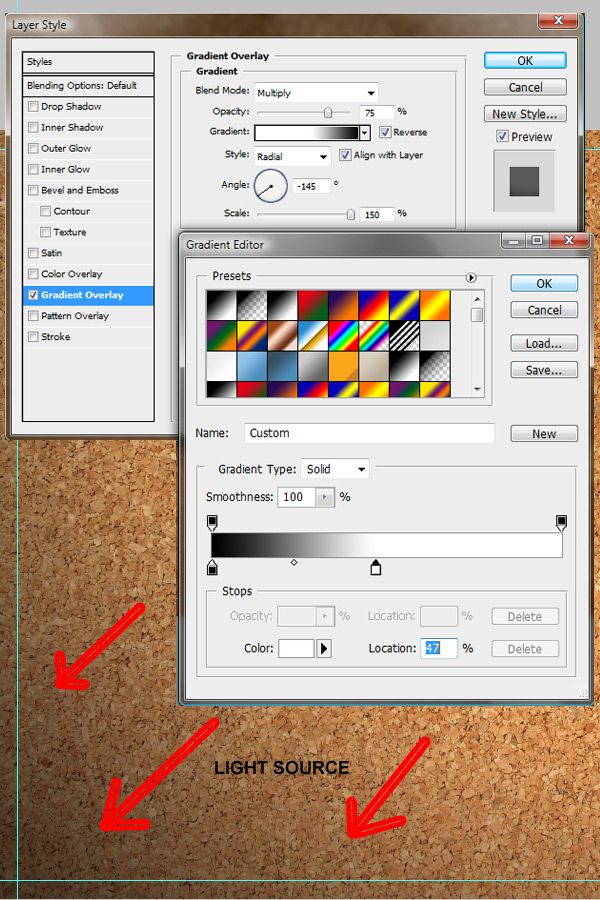The image size is (600, 900).
Task: Choose the blue-red-yellow gradient preset
Action: (x=374, y=305)
